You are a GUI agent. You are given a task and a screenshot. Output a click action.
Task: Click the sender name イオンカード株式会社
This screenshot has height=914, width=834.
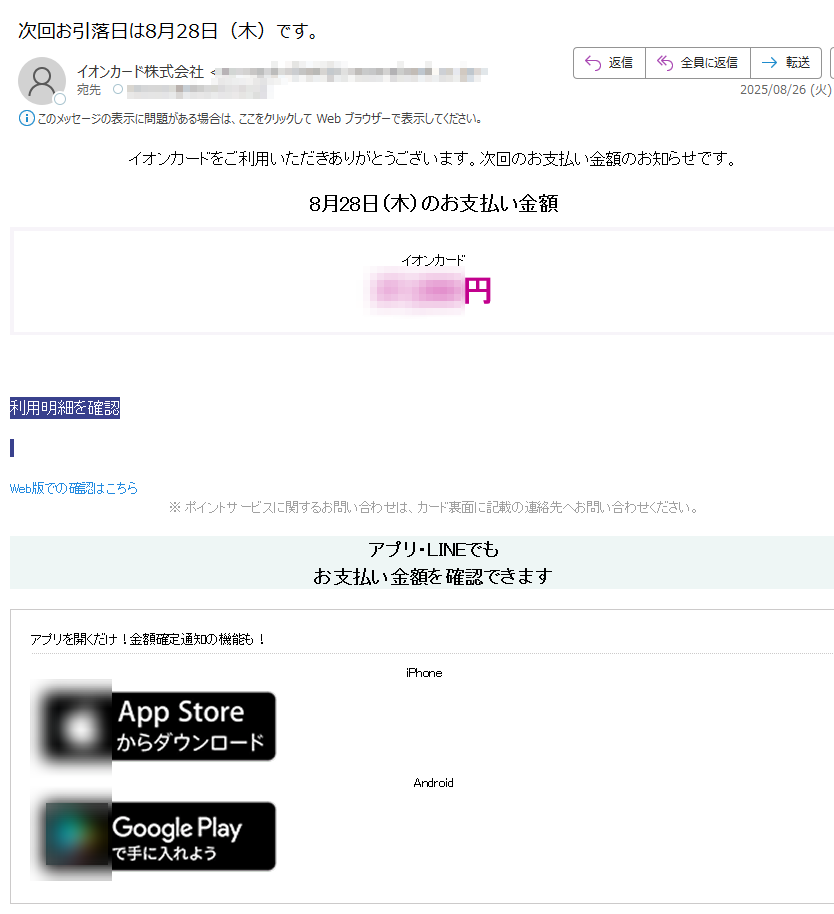[x=140, y=72]
